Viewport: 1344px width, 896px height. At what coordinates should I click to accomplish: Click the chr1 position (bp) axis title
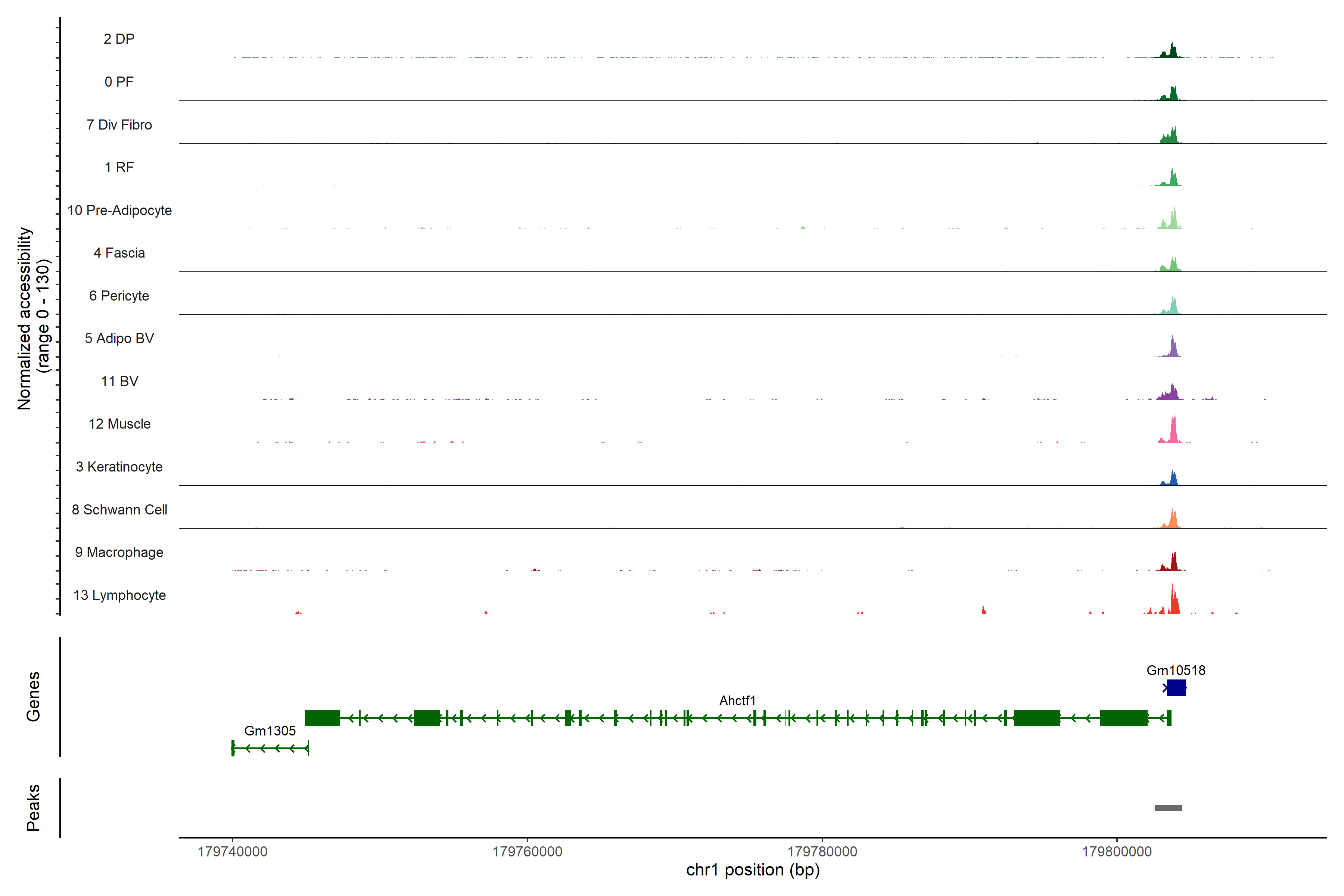[753, 870]
